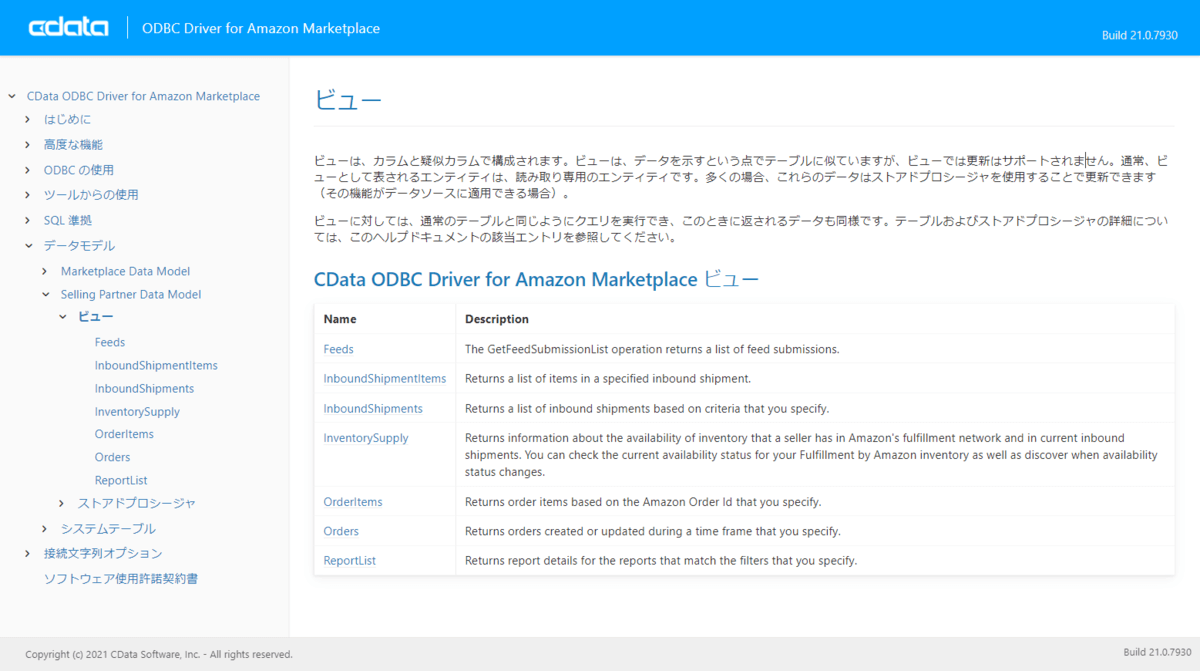Click 'Returns a list of inbound shipments' description
This screenshot has height=671, width=1200.
click(x=647, y=409)
